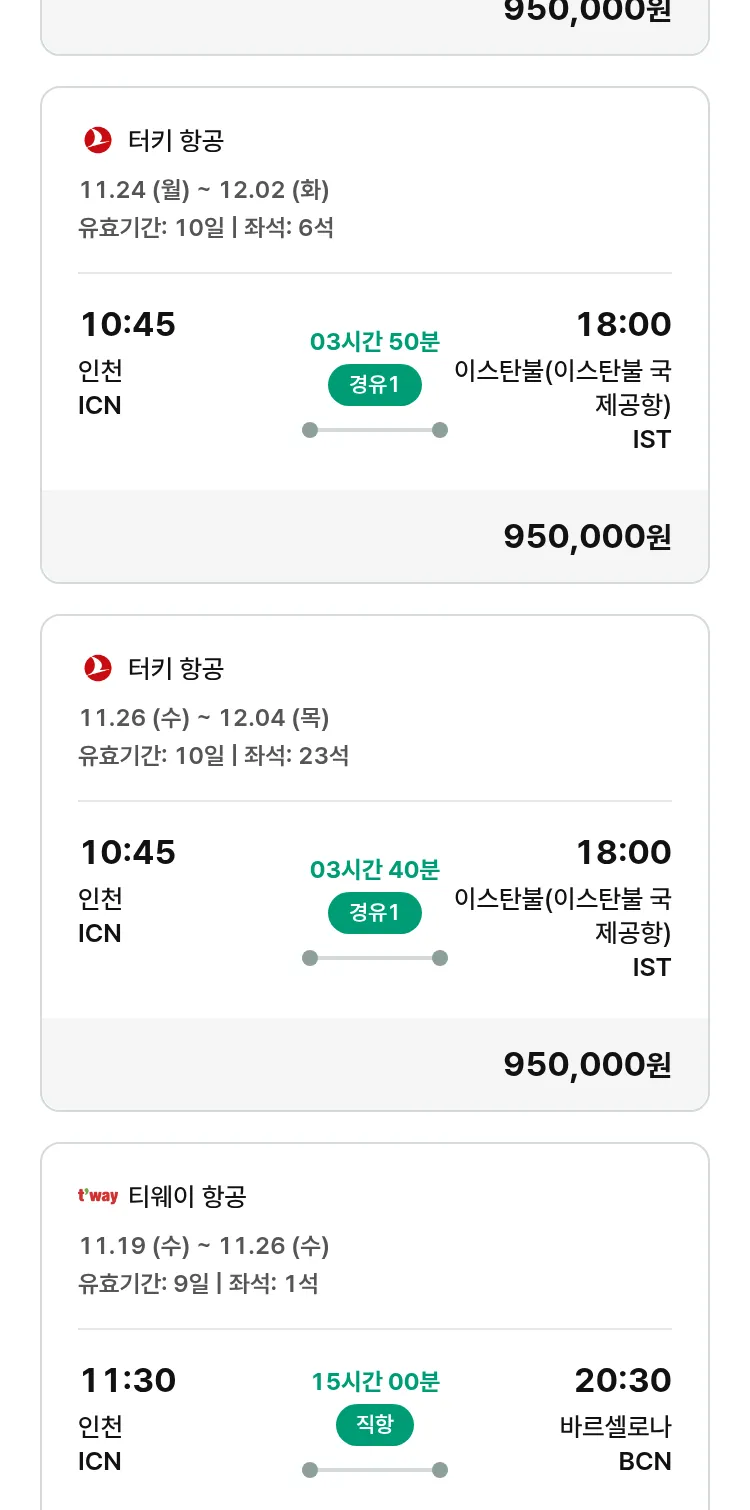This screenshot has width=750, height=1510.
Task: Click 유효기간: 9일 | 좌석: 1석 info
Action: click(x=198, y=1283)
